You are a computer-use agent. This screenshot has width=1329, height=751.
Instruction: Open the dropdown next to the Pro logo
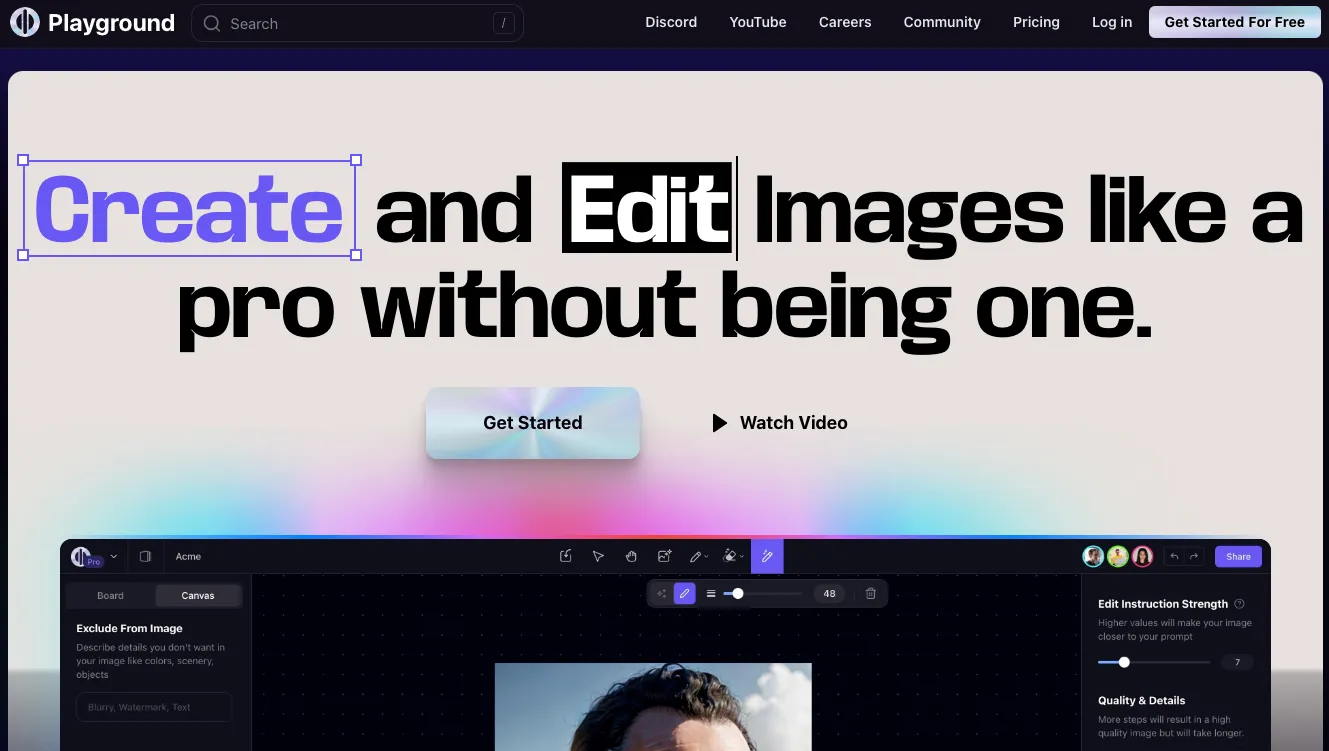[114, 557]
